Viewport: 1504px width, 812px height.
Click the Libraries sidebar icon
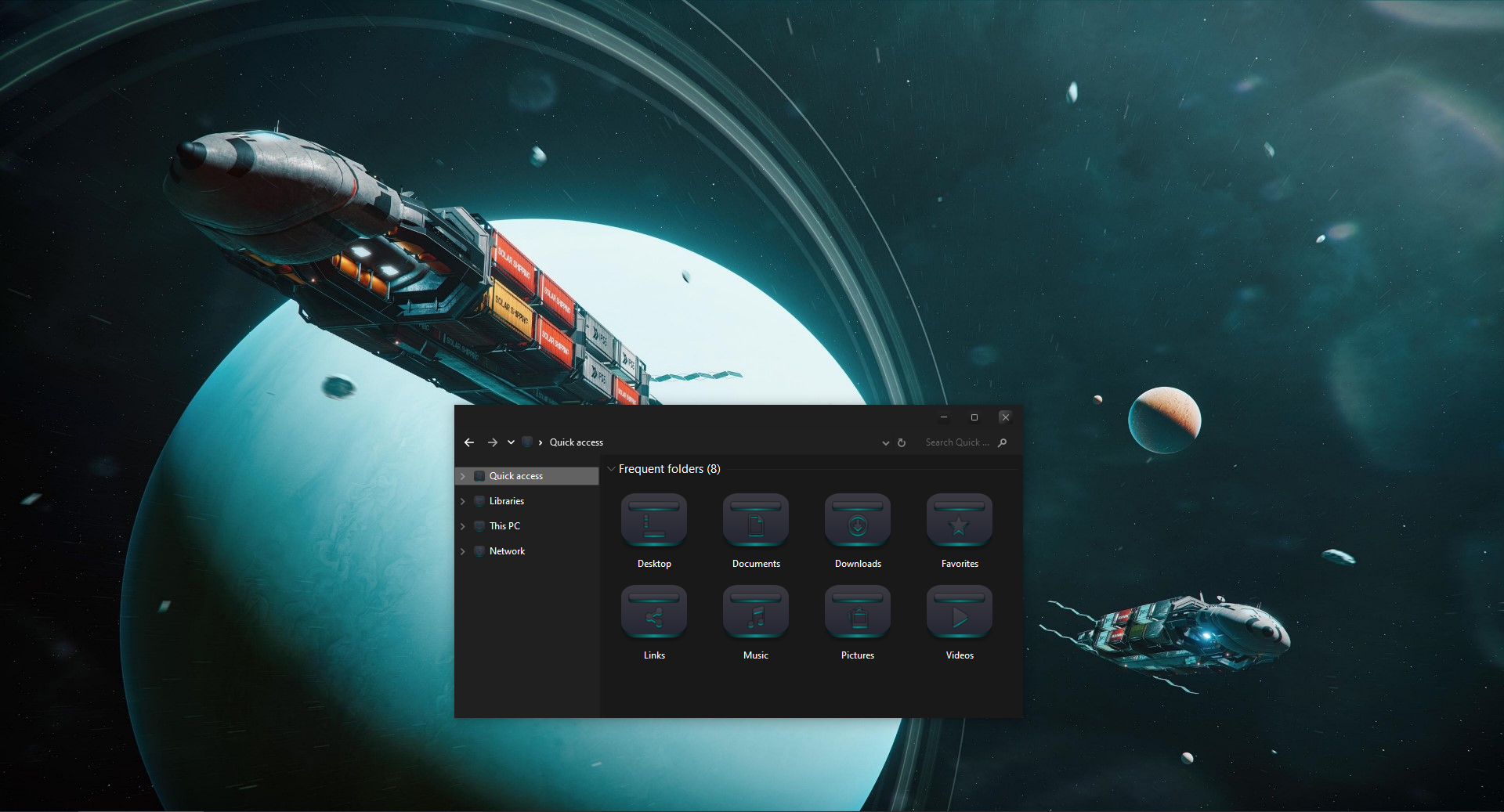(x=479, y=501)
